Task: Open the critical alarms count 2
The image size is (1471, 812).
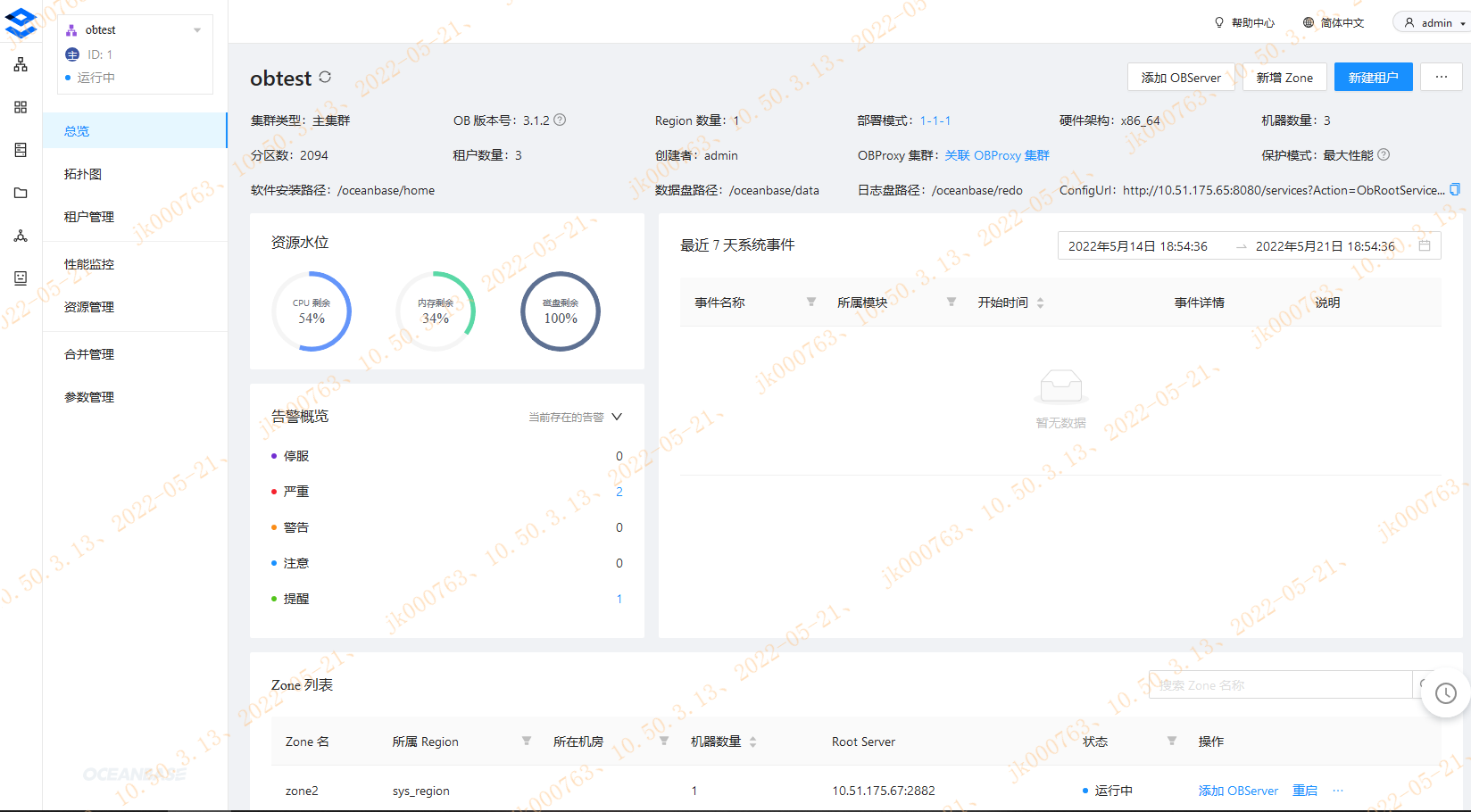Action: tap(619, 492)
